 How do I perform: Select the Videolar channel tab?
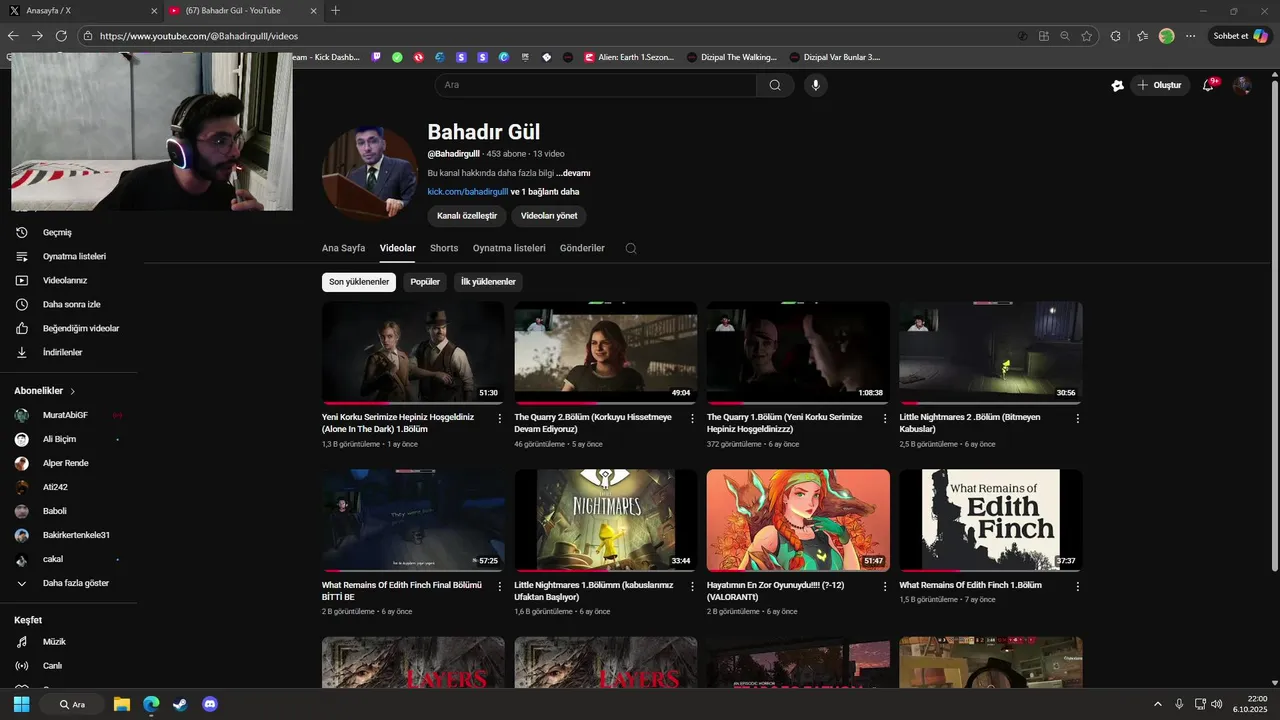point(398,248)
